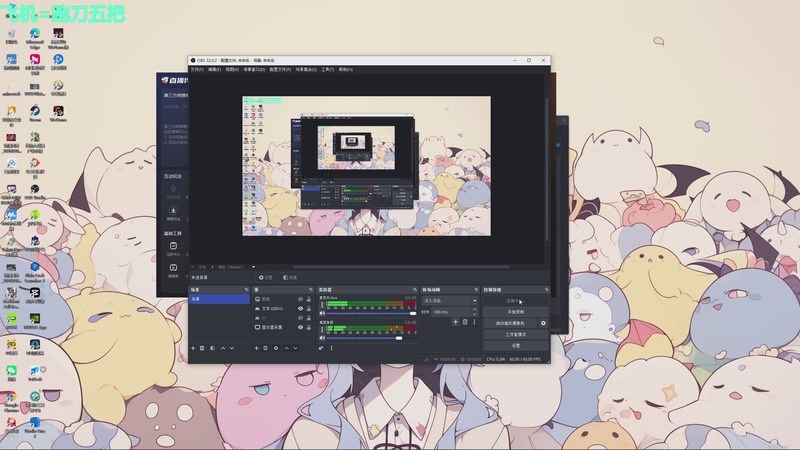Open source properties gear in Sources toolbar

276,348
